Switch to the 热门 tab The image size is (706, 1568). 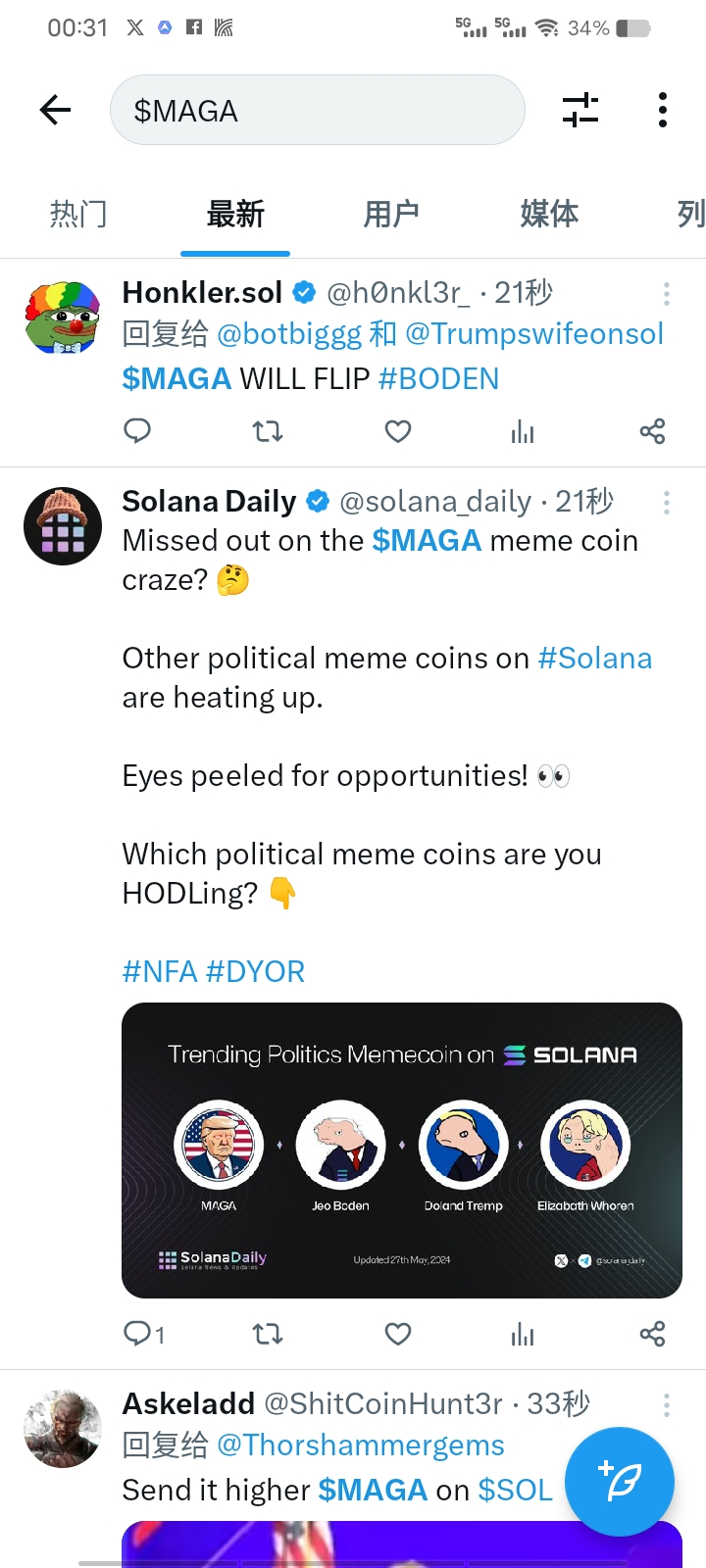[78, 214]
